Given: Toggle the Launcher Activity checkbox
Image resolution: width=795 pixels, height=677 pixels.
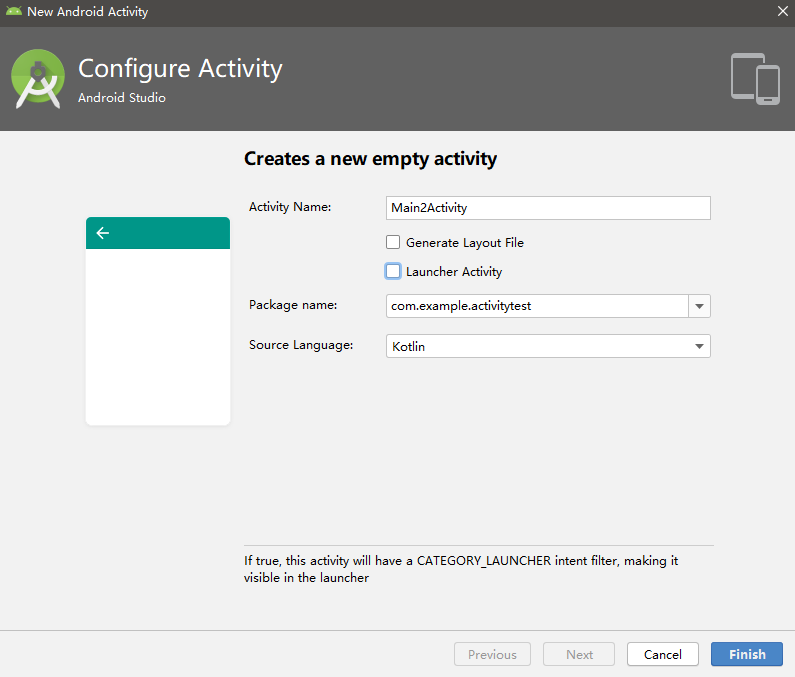Looking at the screenshot, I should [x=393, y=271].
